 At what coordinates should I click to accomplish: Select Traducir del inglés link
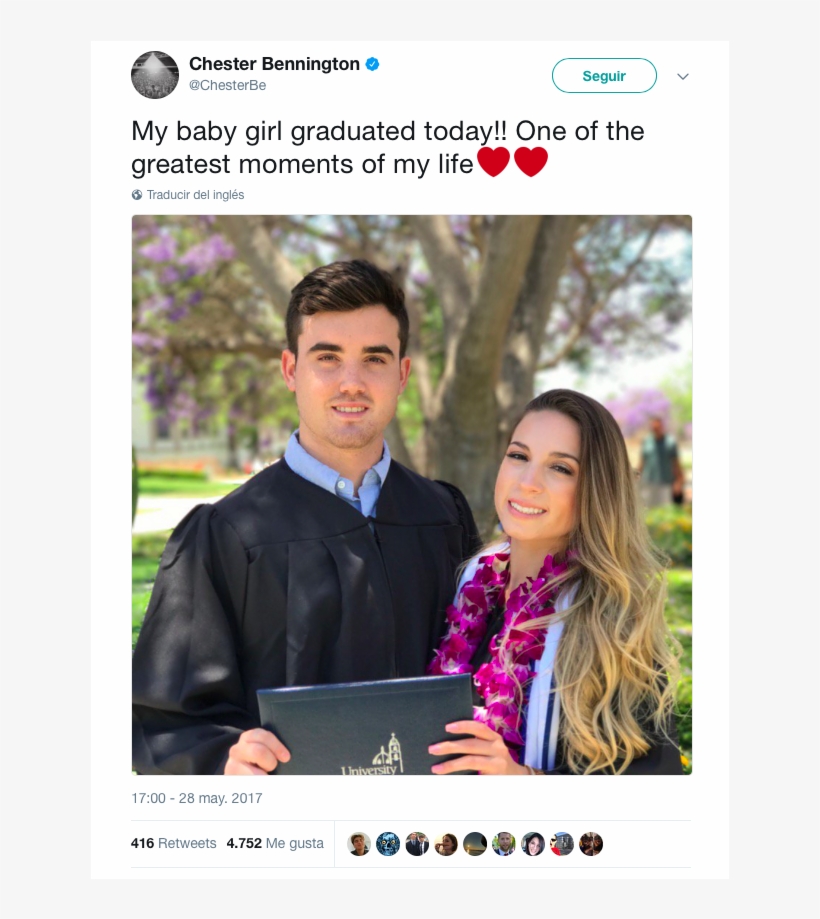pyautogui.click(x=195, y=195)
